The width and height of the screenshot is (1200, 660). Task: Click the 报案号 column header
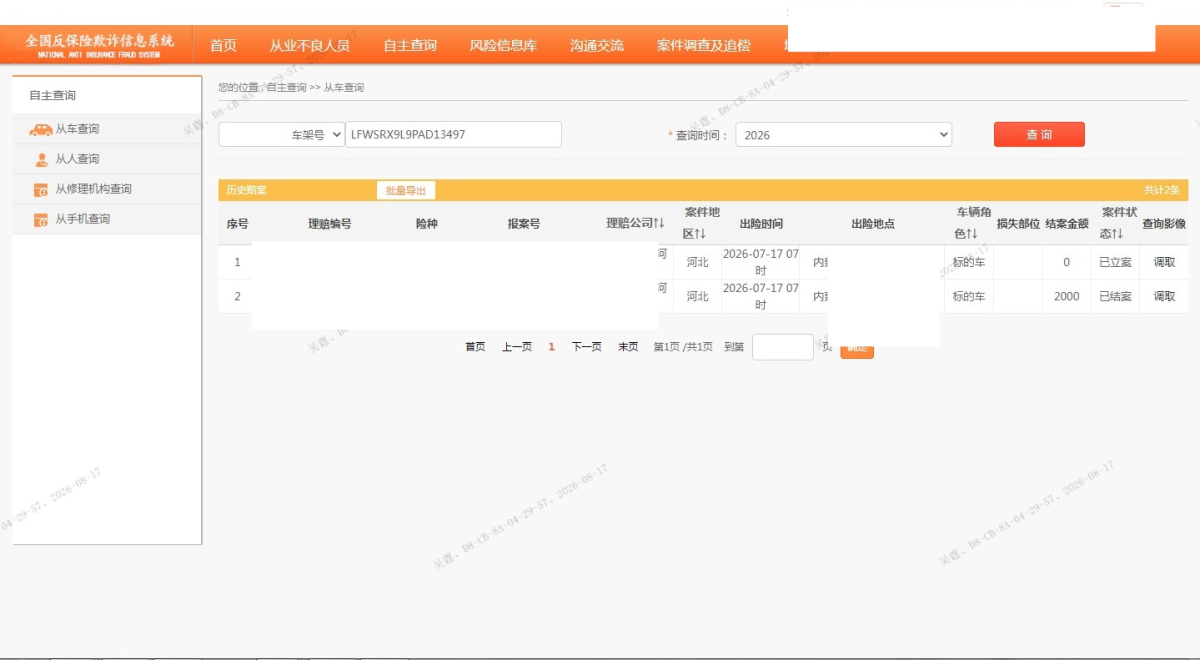tap(523, 224)
